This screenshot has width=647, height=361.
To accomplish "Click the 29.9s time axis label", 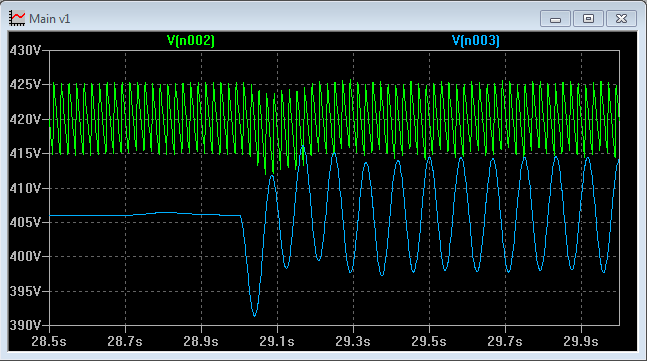I will tap(581, 341).
